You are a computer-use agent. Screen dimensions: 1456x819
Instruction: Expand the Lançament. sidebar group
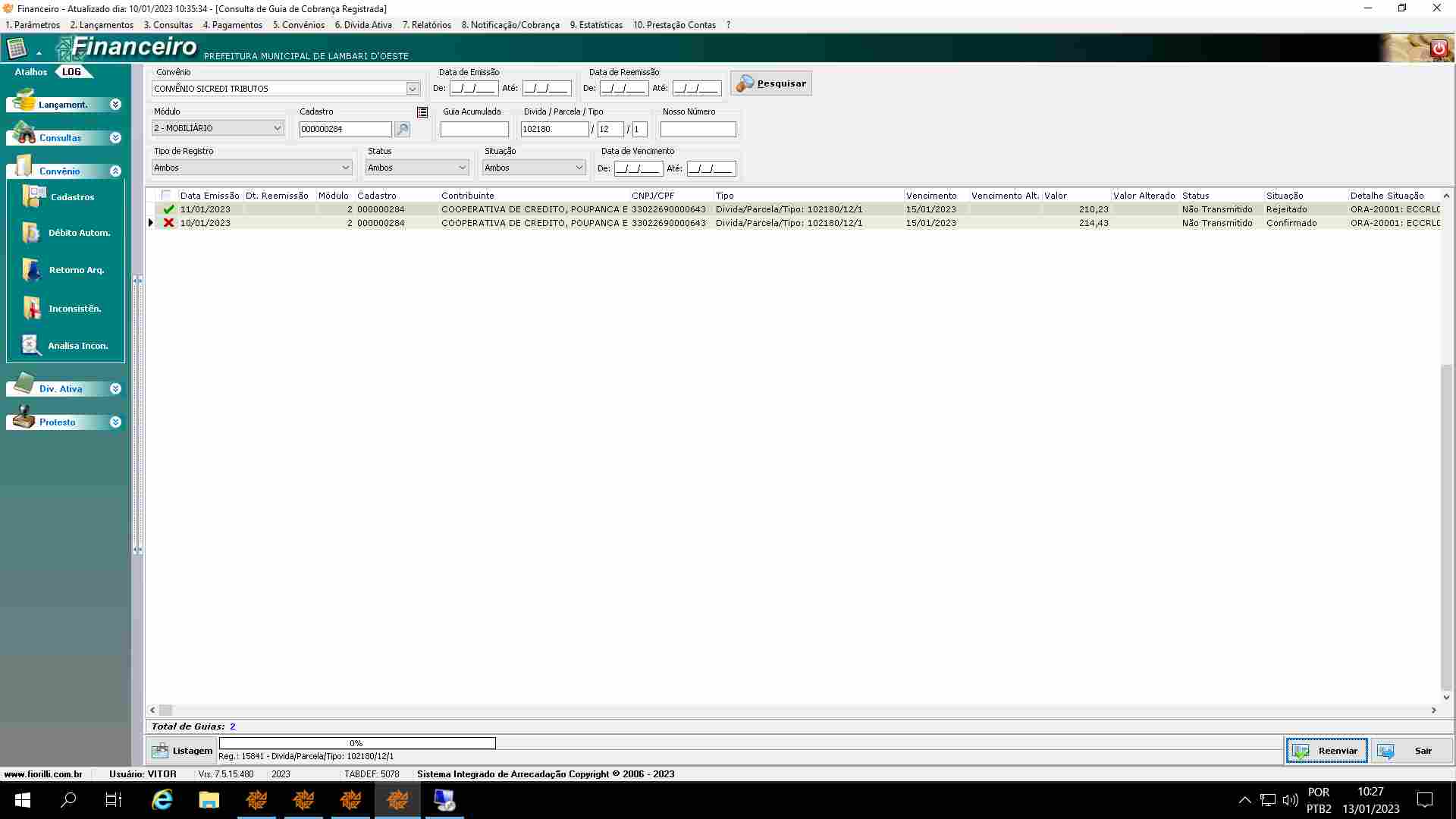coord(115,105)
